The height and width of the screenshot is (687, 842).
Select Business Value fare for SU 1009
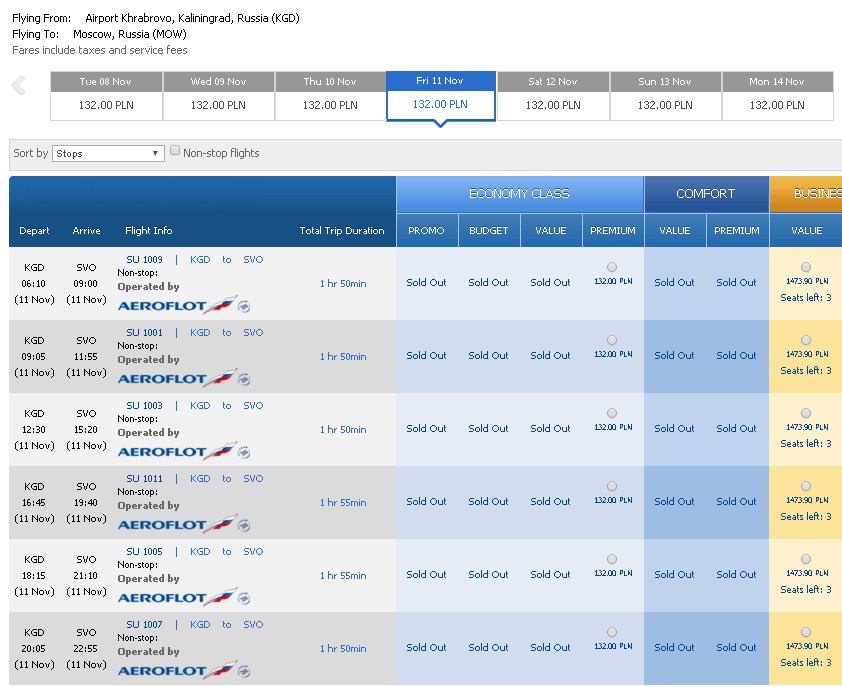point(806,267)
